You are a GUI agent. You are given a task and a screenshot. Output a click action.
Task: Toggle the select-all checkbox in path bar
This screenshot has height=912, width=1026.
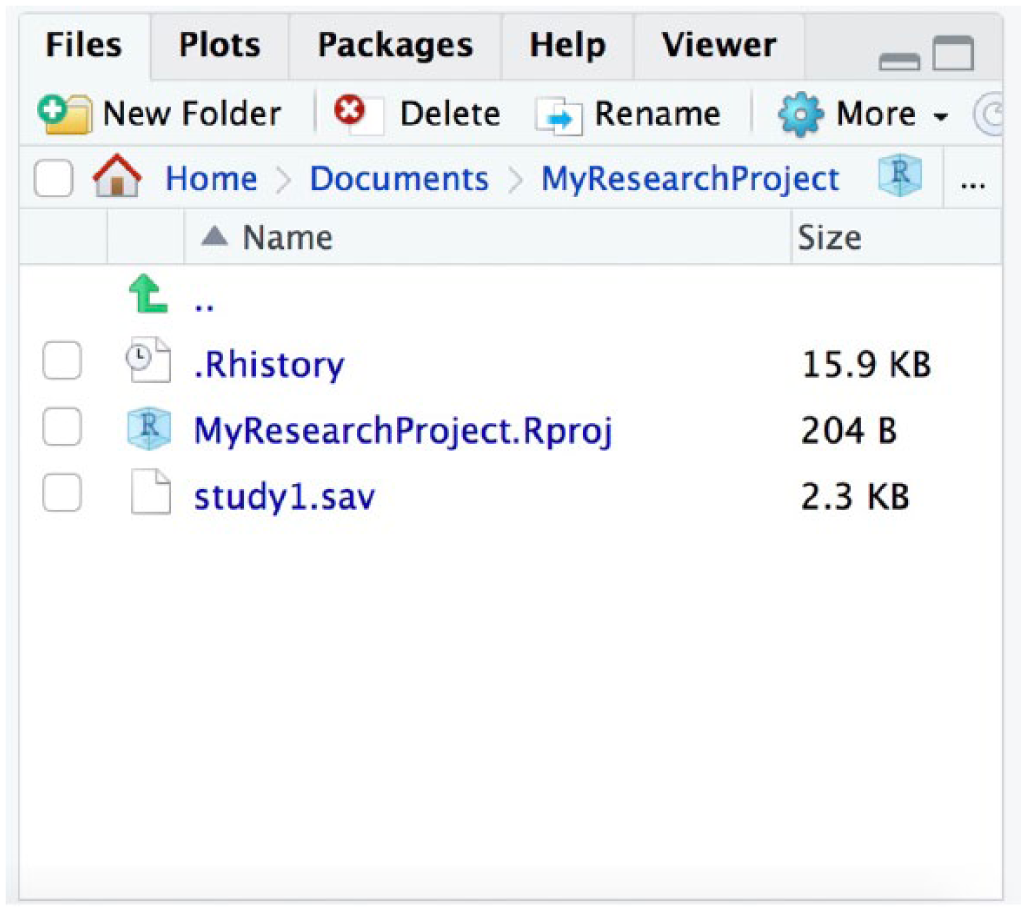54,180
